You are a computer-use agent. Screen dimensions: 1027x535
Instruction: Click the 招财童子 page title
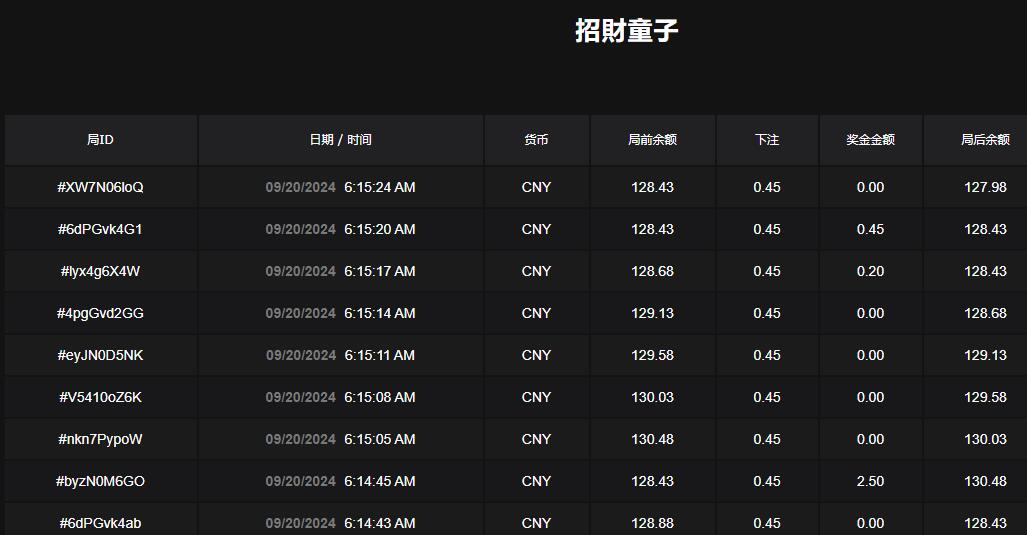pos(626,31)
